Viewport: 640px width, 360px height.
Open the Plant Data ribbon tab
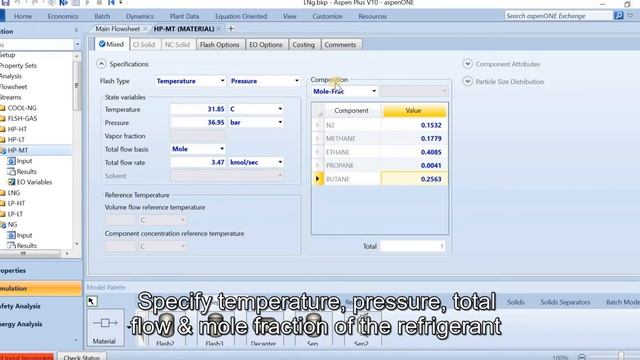pyautogui.click(x=184, y=16)
